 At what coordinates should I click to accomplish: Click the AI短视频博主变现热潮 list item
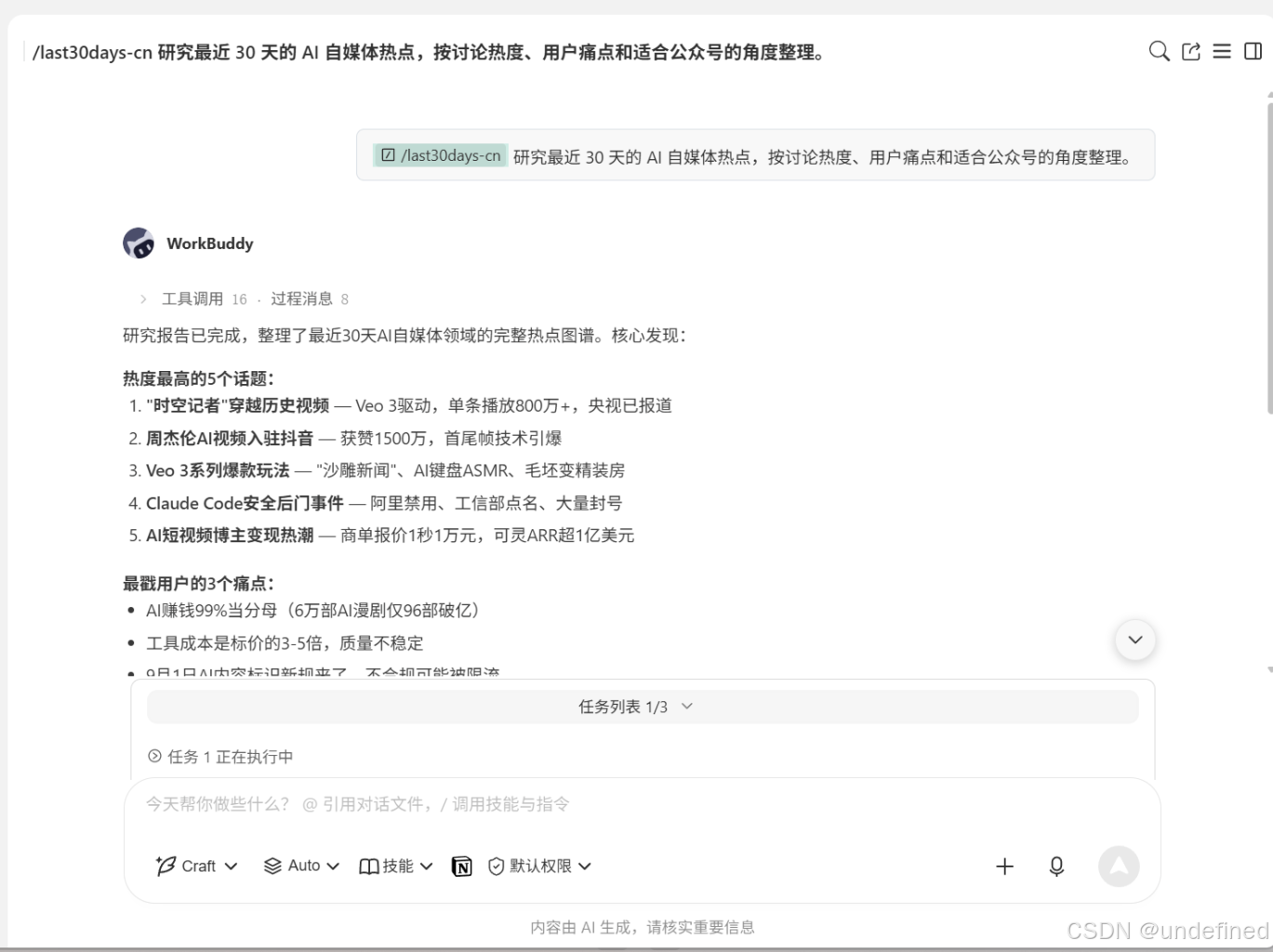coord(391,535)
